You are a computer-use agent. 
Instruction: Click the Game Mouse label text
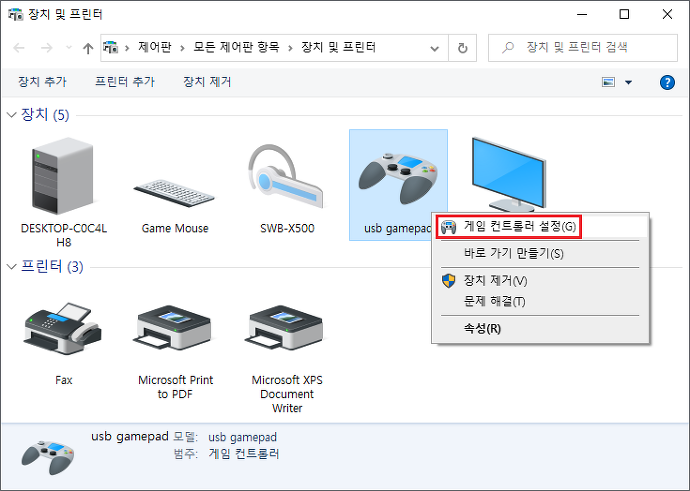[175, 228]
